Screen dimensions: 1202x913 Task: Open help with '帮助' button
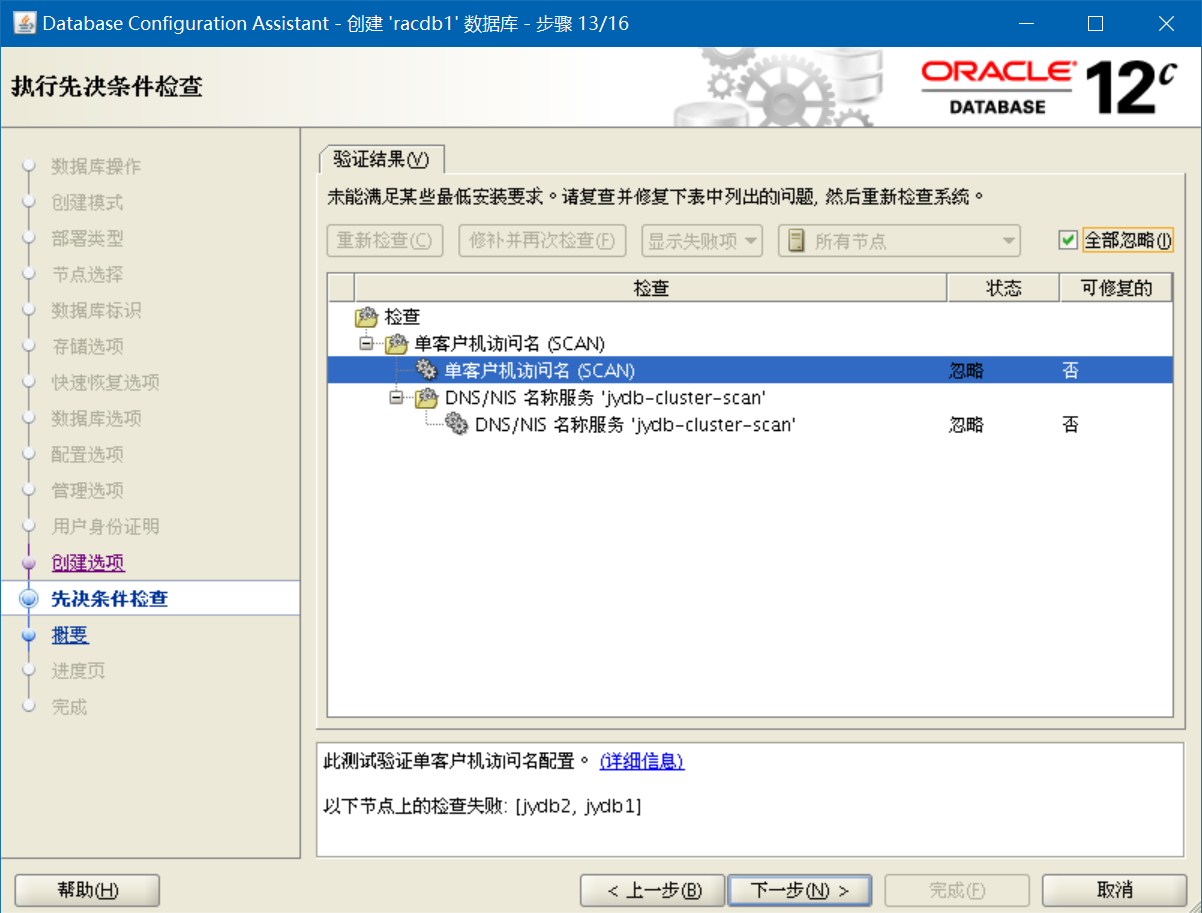pyautogui.click(x=88, y=890)
